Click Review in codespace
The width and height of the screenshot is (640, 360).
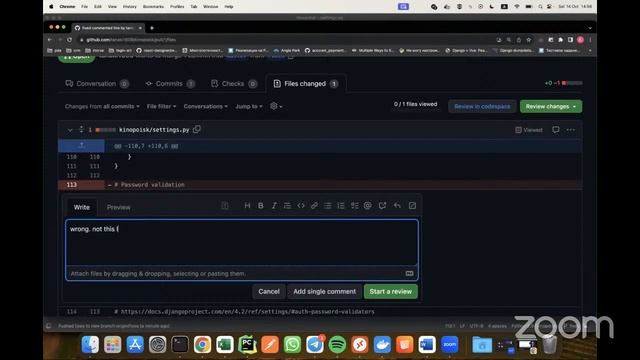[482, 106]
